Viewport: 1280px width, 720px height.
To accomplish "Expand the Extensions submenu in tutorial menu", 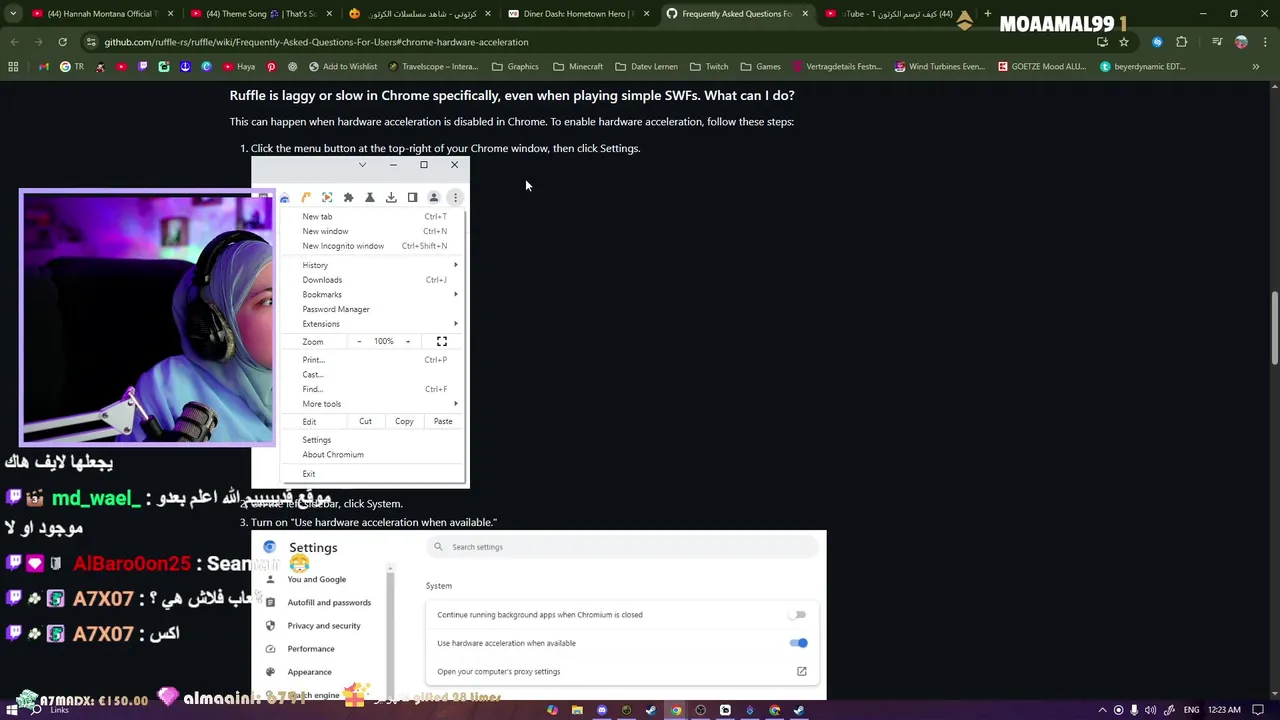I will pyautogui.click(x=456, y=324).
